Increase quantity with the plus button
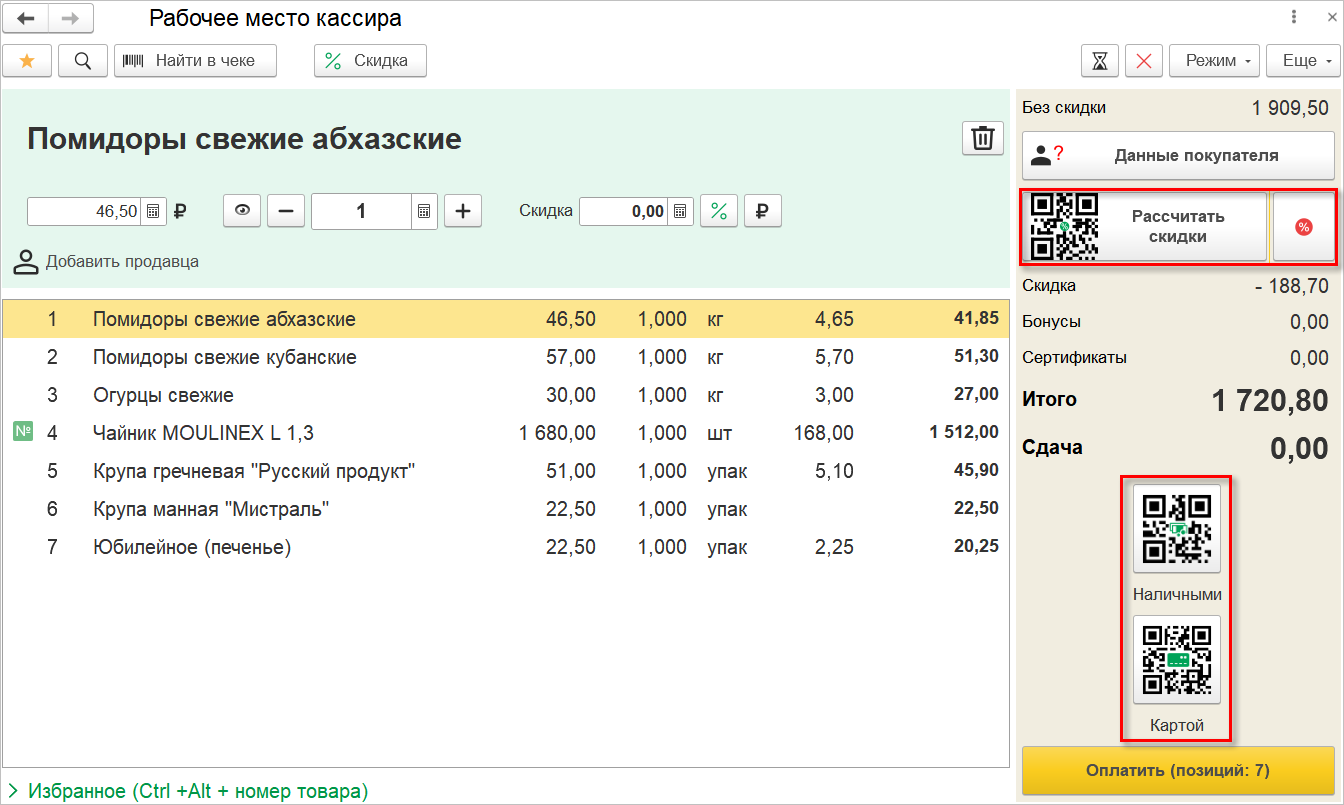Screen dimensions: 1344x805 [463, 211]
